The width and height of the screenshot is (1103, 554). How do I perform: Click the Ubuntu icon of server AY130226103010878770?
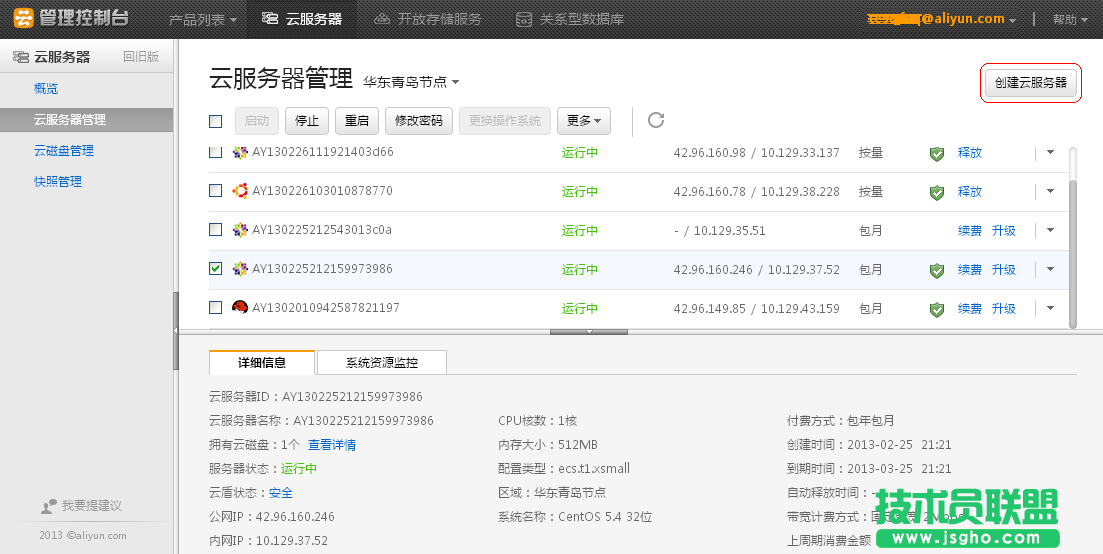tap(240, 191)
